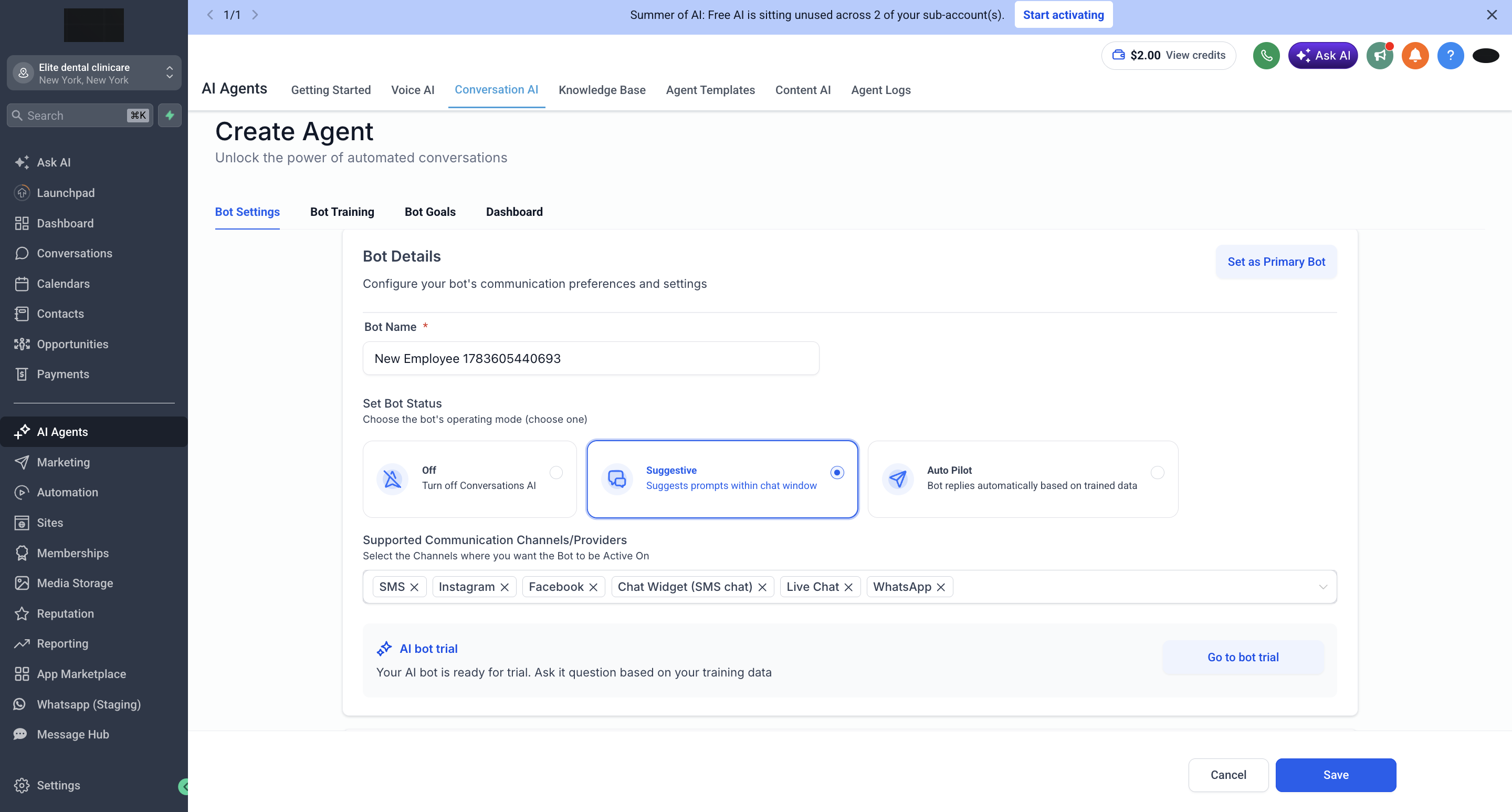Click the green lightning quick actions icon
The image size is (1512, 812).
click(x=170, y=115)
